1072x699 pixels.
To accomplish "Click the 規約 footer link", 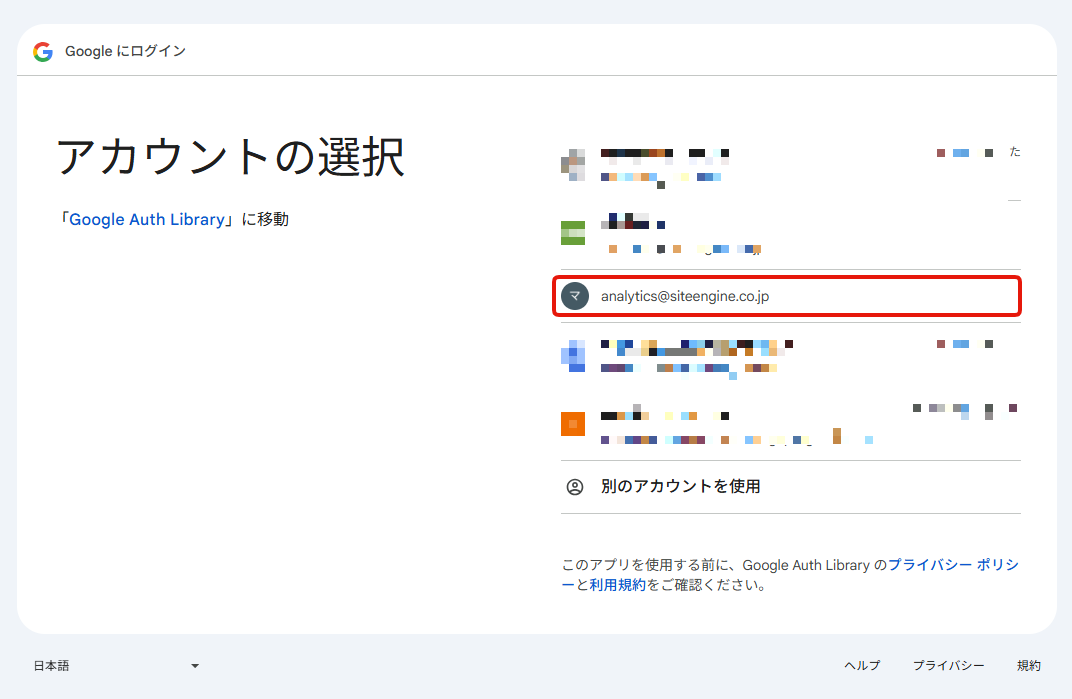I will [1028, 665].
